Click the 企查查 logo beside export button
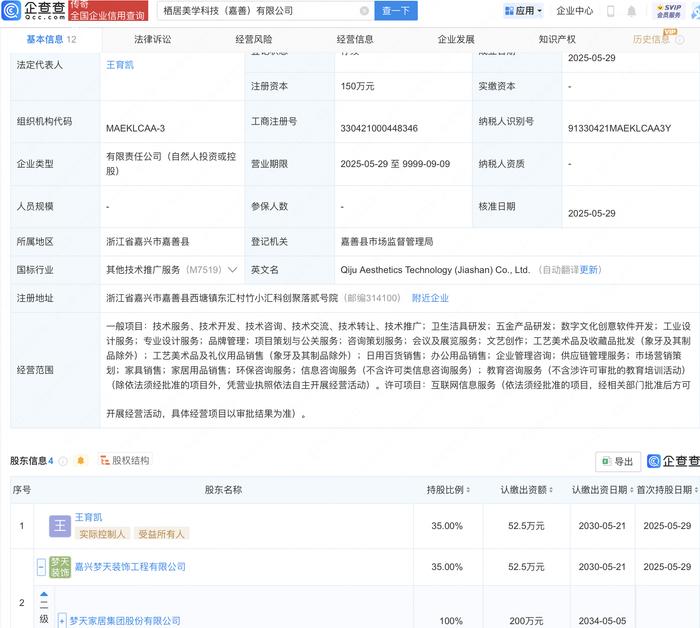Viewport: 700px width, 628px height. pyautogui.click(x=673, y=461)
